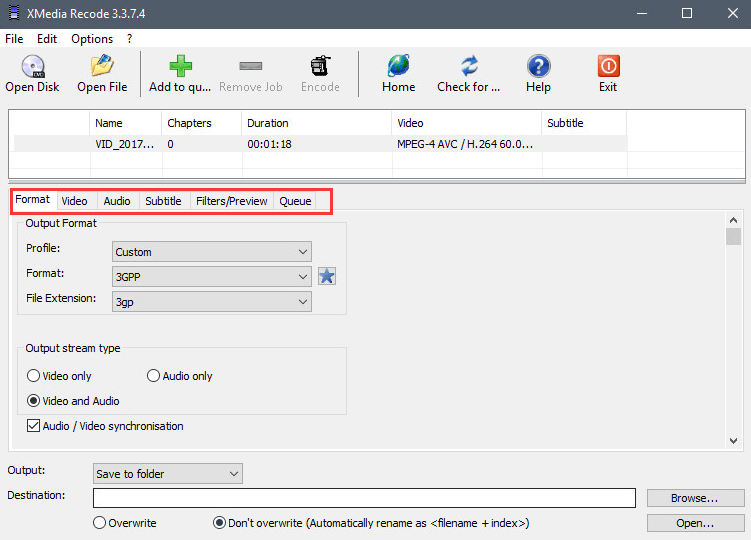Click the 00:01:18 duration cell
This screenshot has width=751, height=540.
269,144
